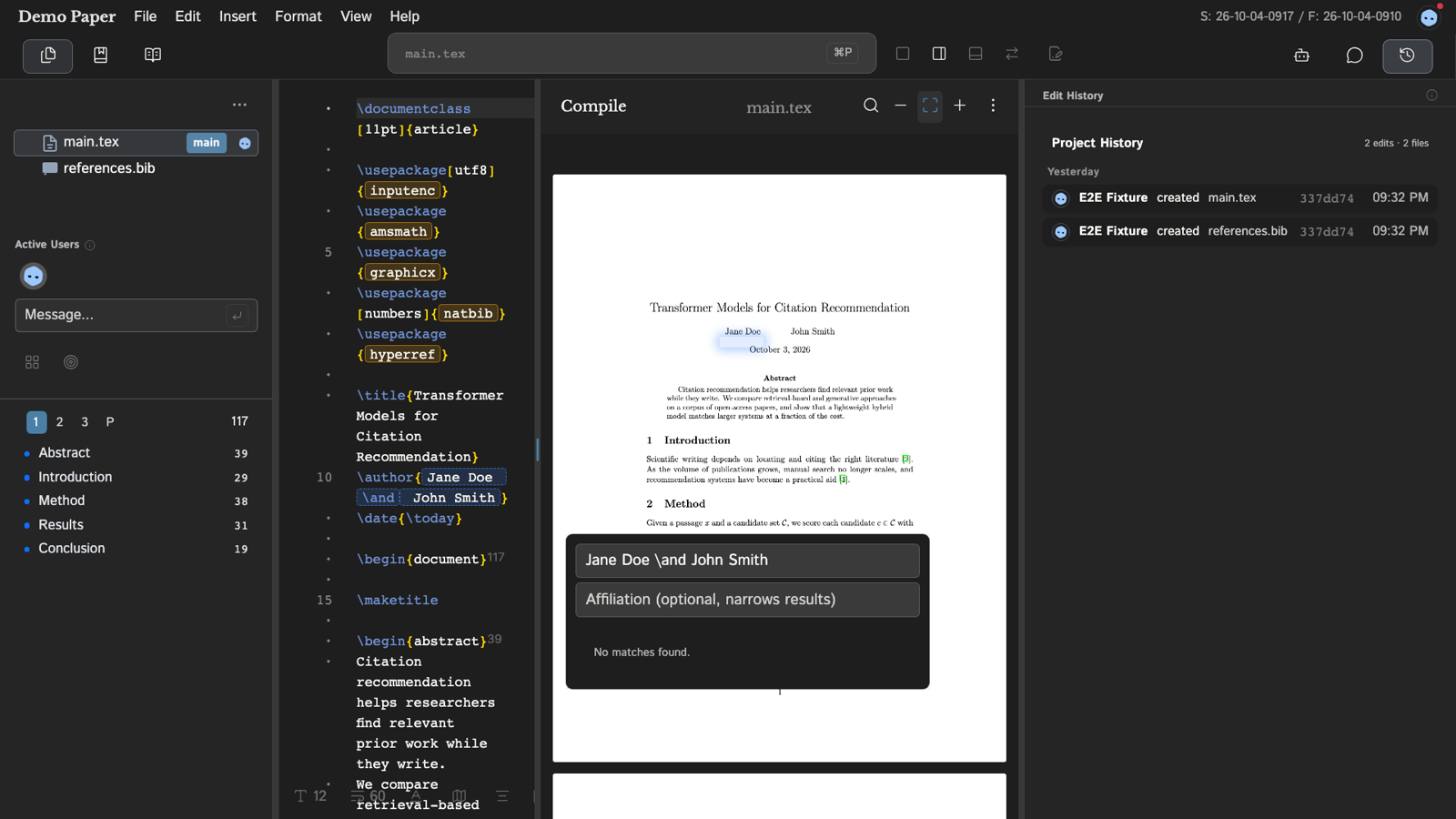
Task: Switch to side-by-side split layout icon
Action: (x=939, y=54)
